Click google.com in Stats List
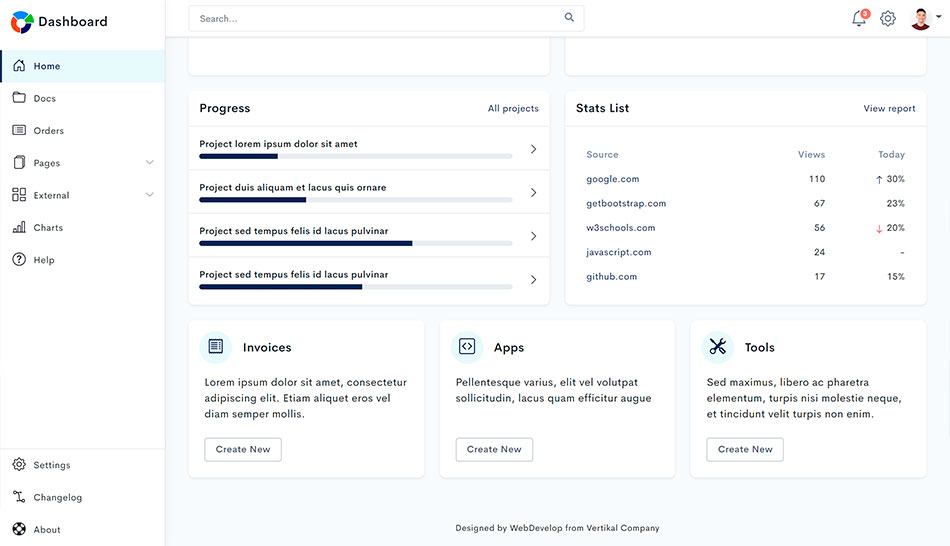The image size is (950, 546). [x=613, y=179]
